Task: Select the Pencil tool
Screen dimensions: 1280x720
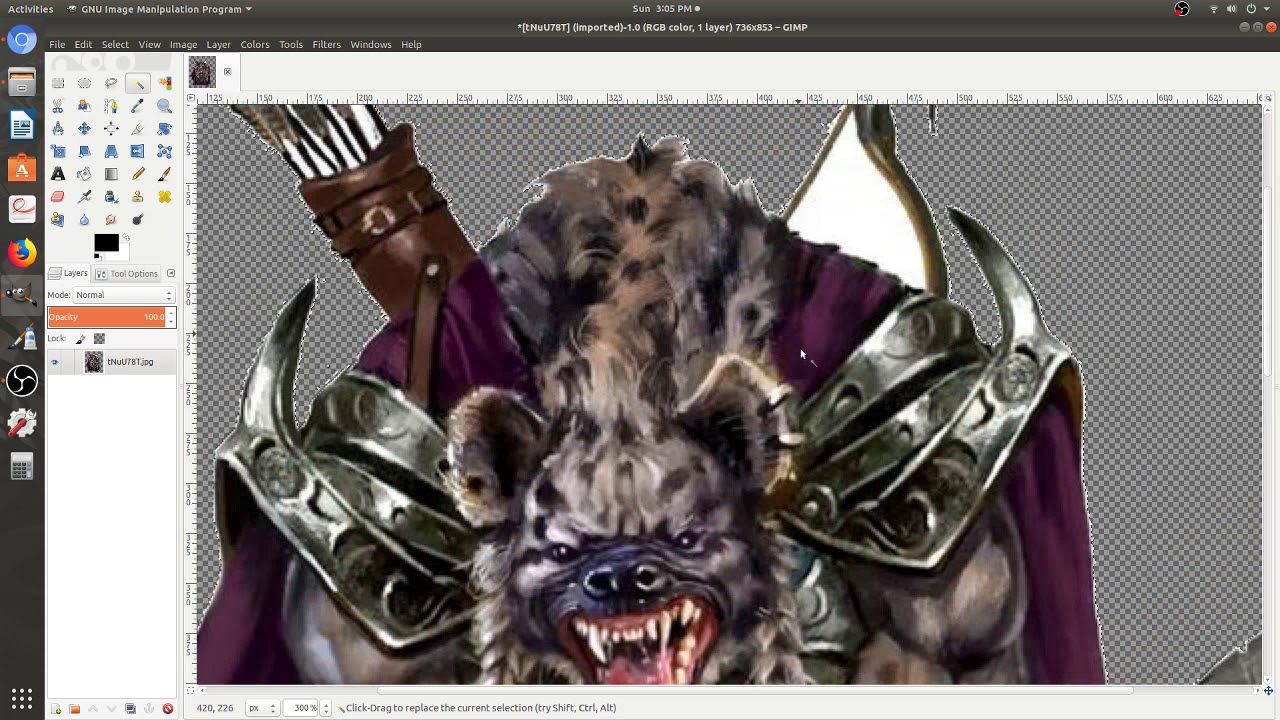Action: [138, 175]
